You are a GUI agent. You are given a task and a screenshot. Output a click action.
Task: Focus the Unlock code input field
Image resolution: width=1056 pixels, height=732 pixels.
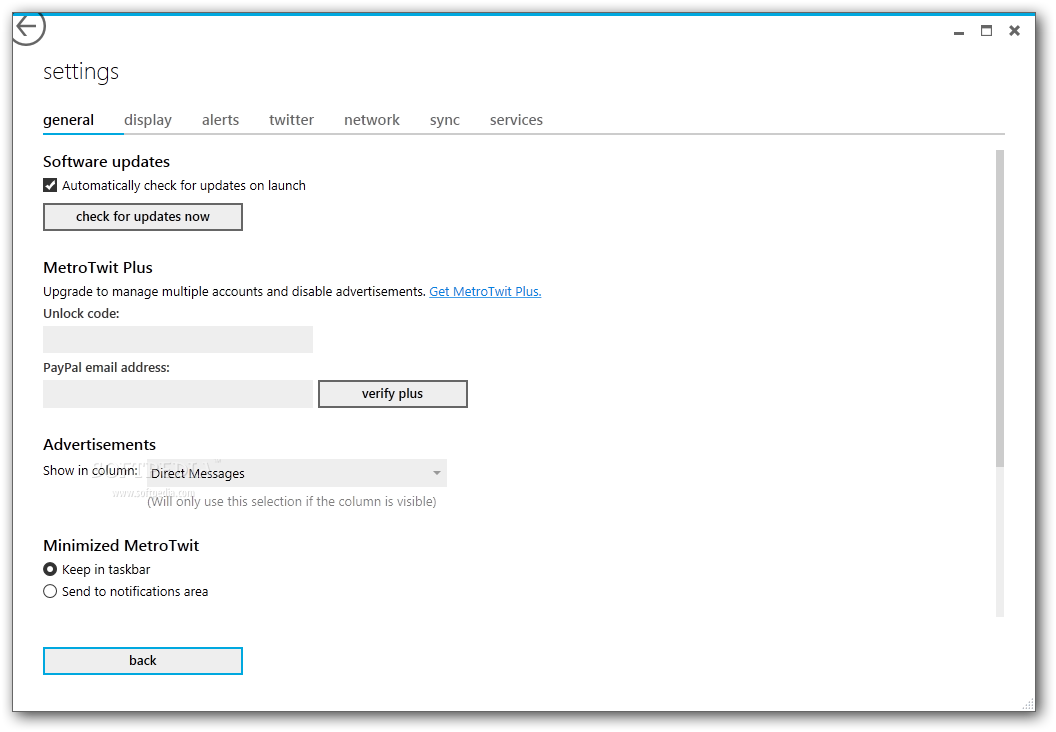pos(178,339)
